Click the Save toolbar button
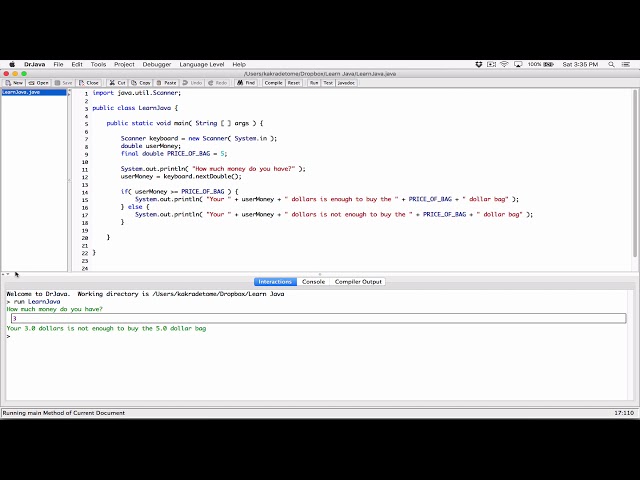Screen dimensions: 640x480 pos(63,83)
